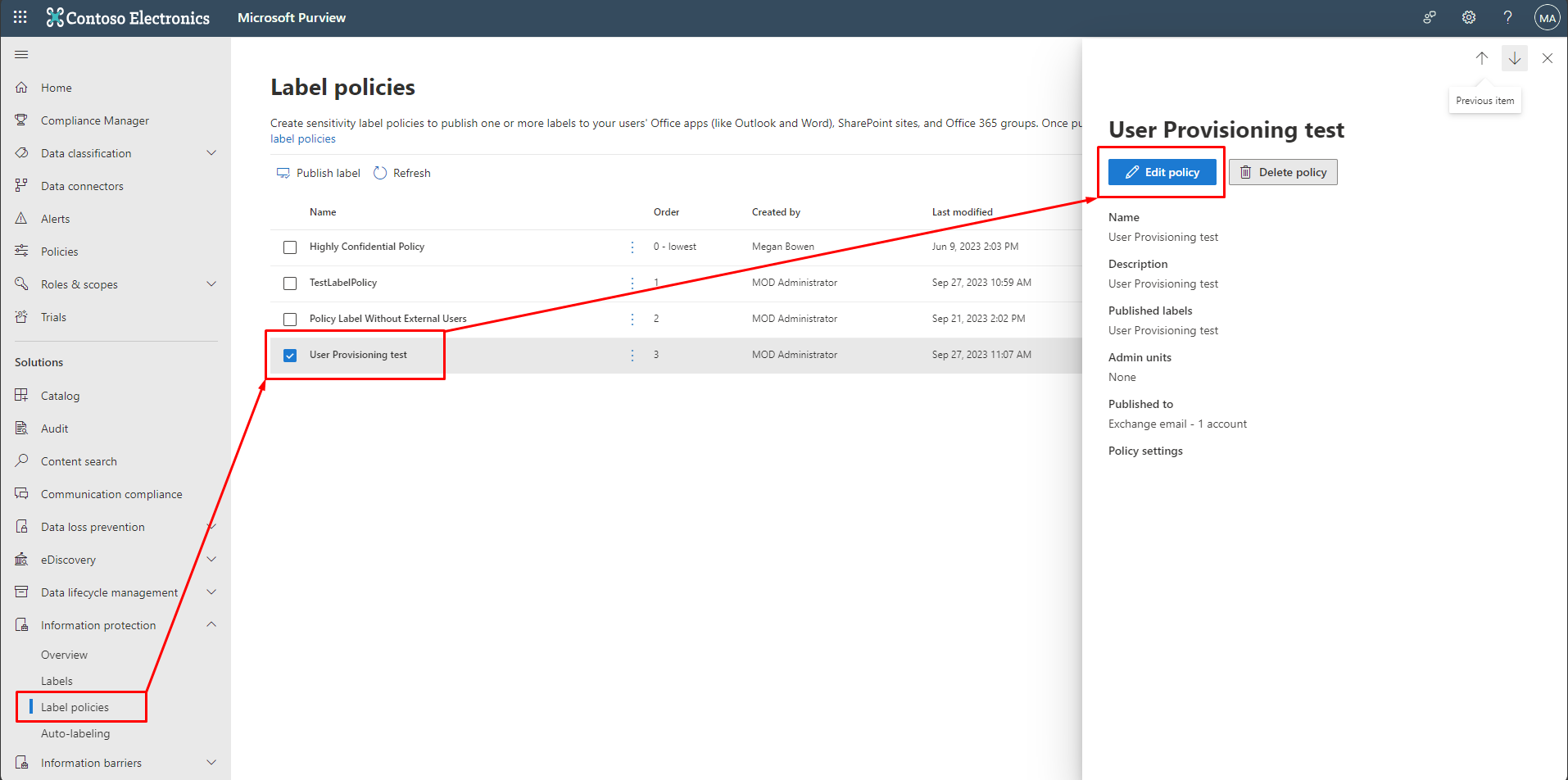Open more options for Highly Confidential Policy

click(x=632, y=247)
